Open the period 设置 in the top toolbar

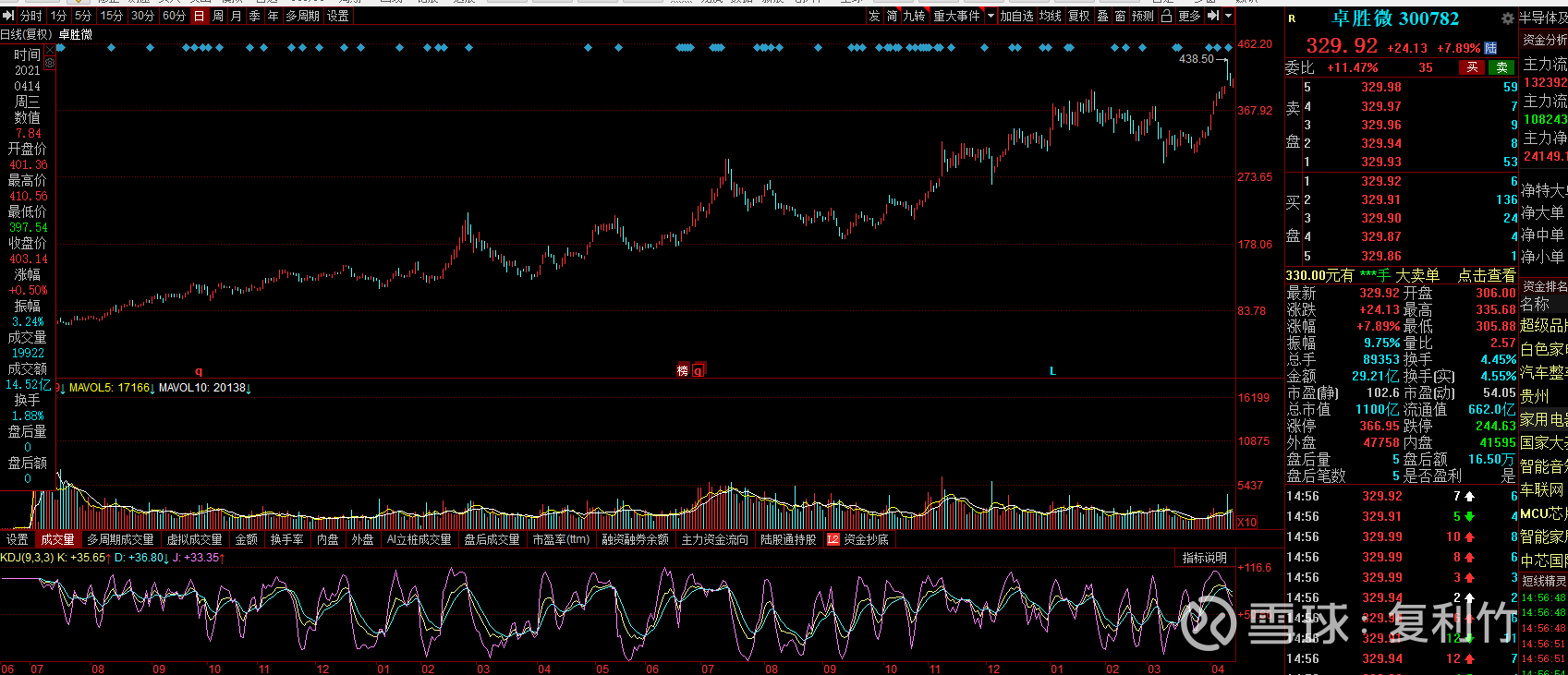pyautogui.click(x=338, y=16)
